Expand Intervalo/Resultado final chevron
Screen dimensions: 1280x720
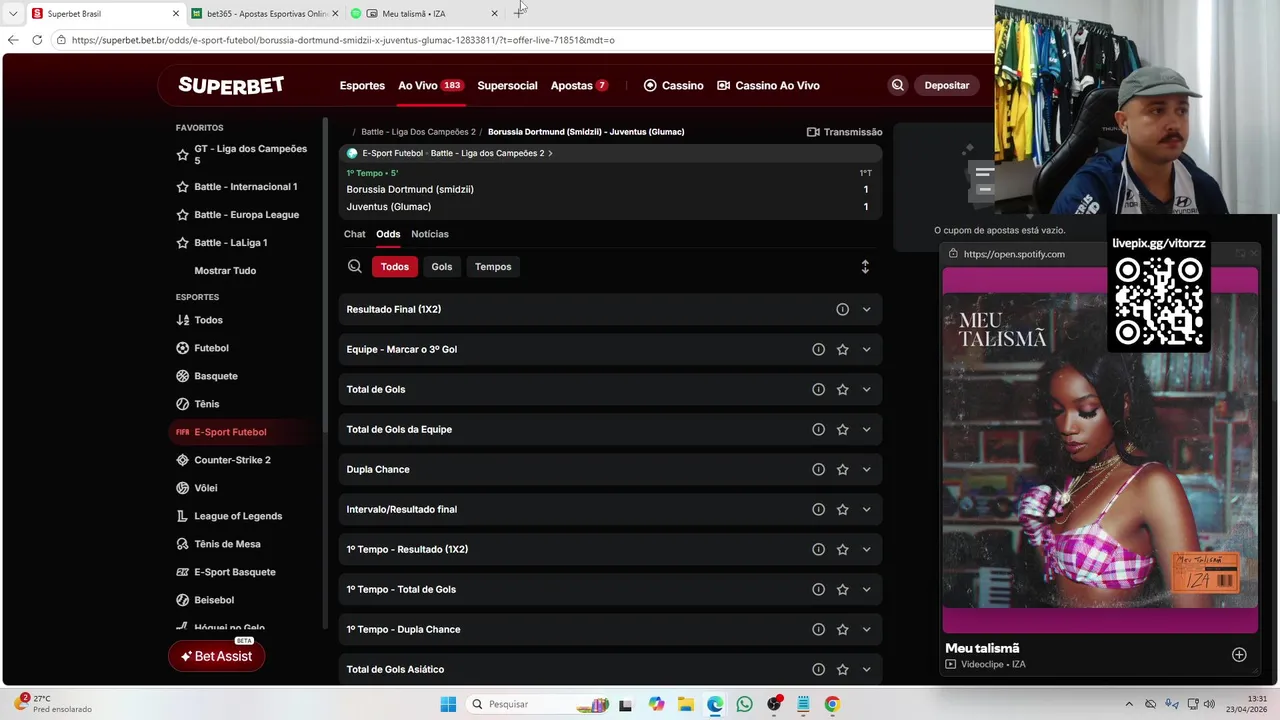(x=866, y=509)
